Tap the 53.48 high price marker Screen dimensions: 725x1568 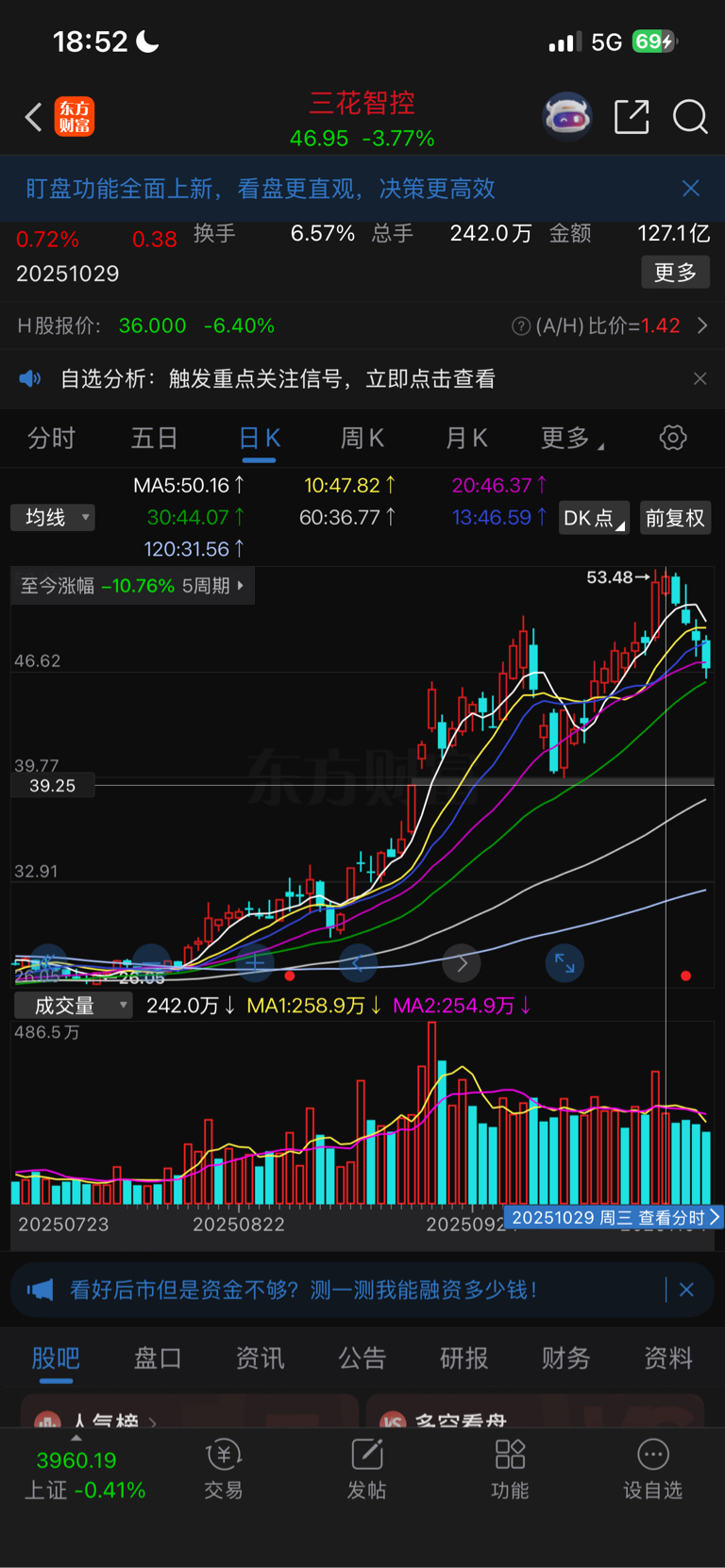click(x=618, y=576)
